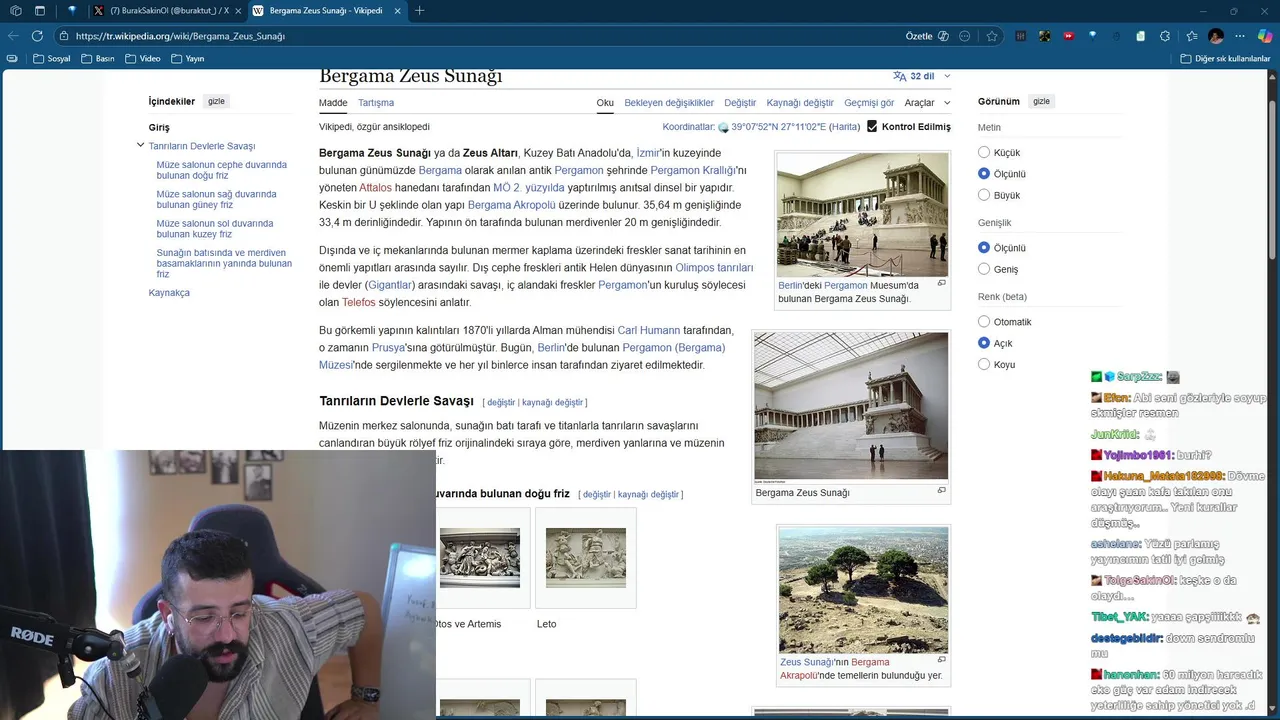
Task: Close the Bergama Zeus Sunağı tab
Action: [x=397, y=11]
